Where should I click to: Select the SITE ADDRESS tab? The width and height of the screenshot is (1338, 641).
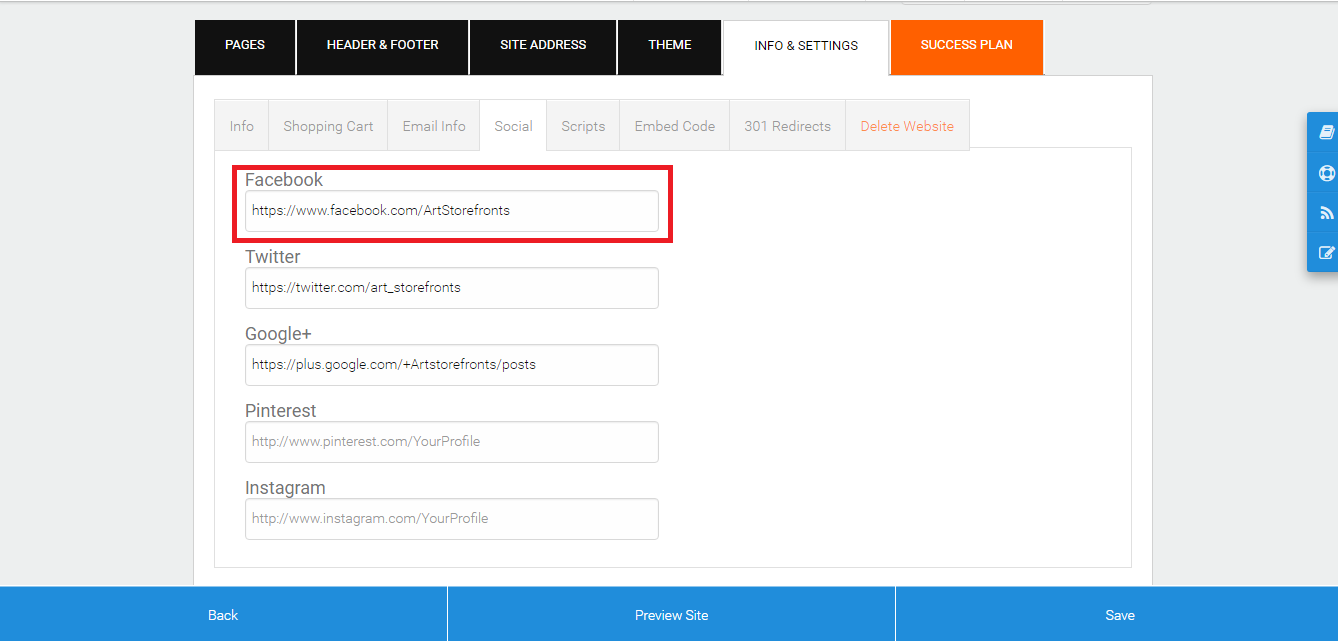(543, 44)
